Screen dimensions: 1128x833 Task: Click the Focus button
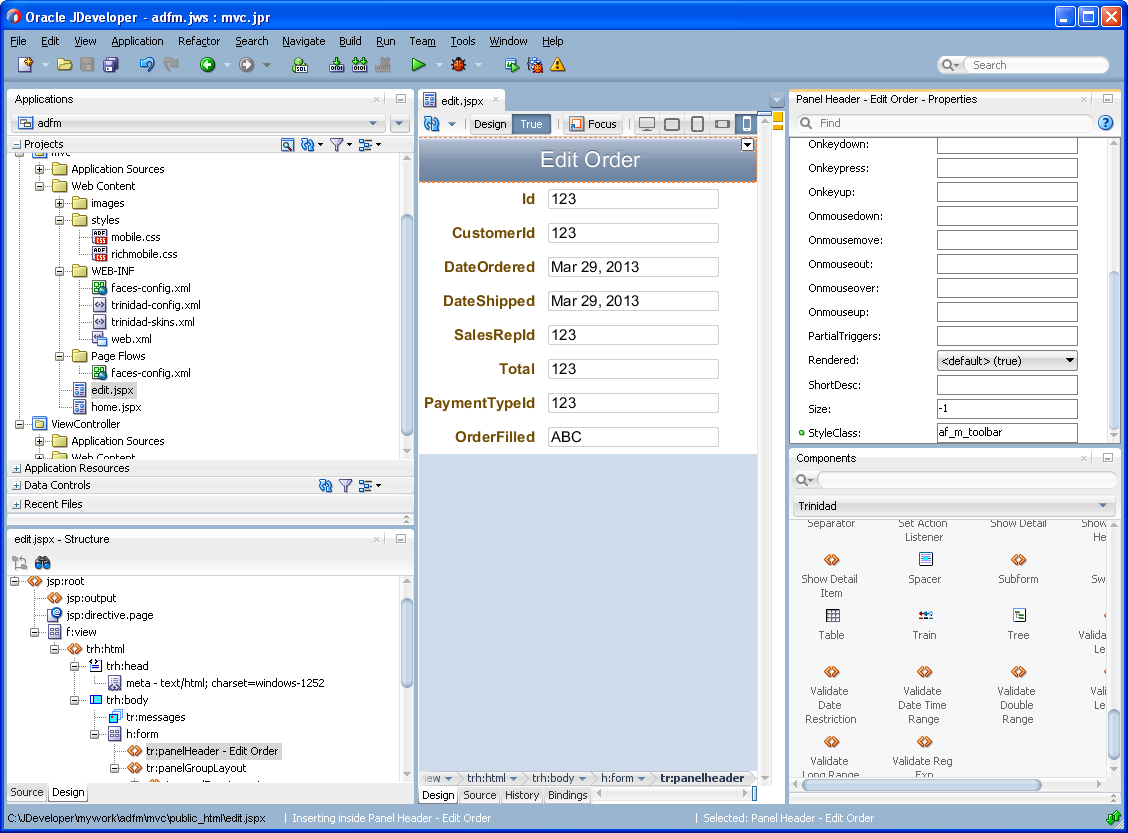593,124
